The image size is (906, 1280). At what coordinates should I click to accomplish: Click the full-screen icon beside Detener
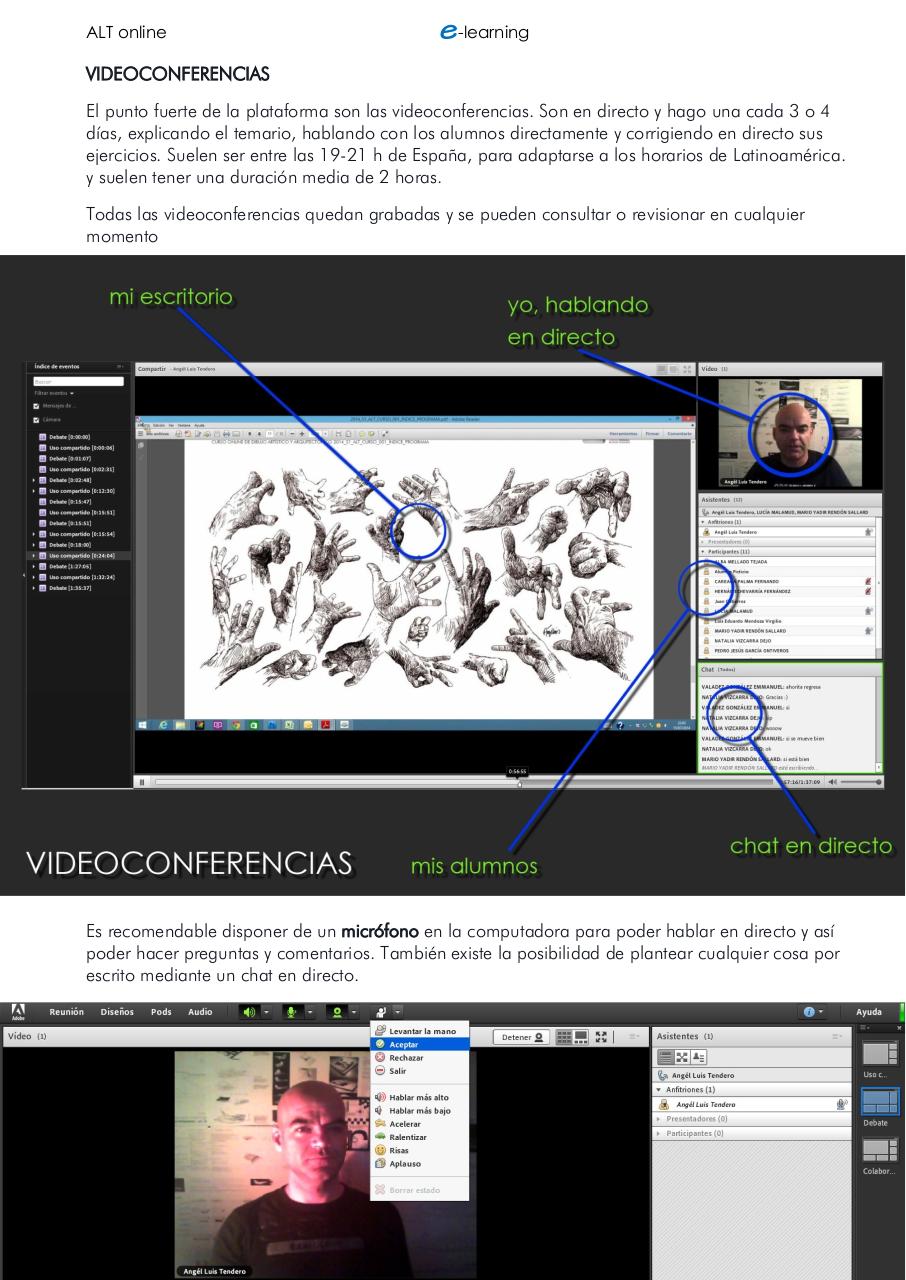click(x=601, y=1036)
